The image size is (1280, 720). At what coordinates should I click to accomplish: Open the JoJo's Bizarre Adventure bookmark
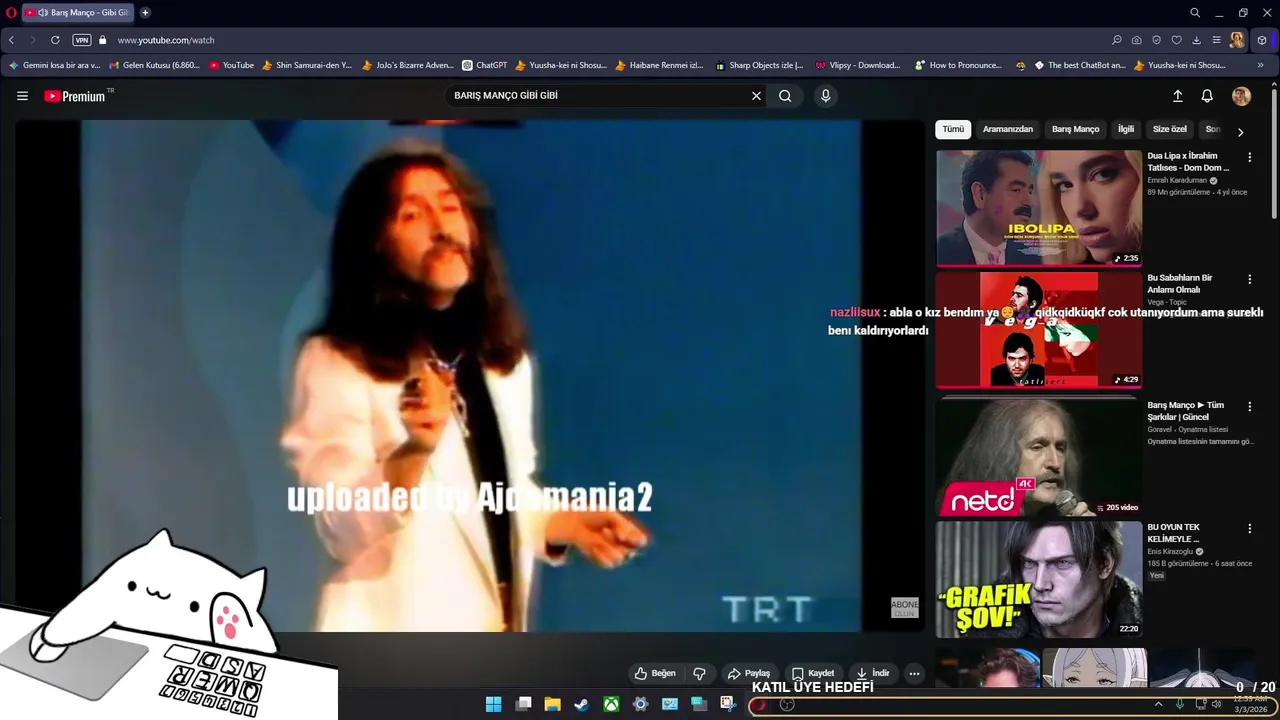coord(408,65)
